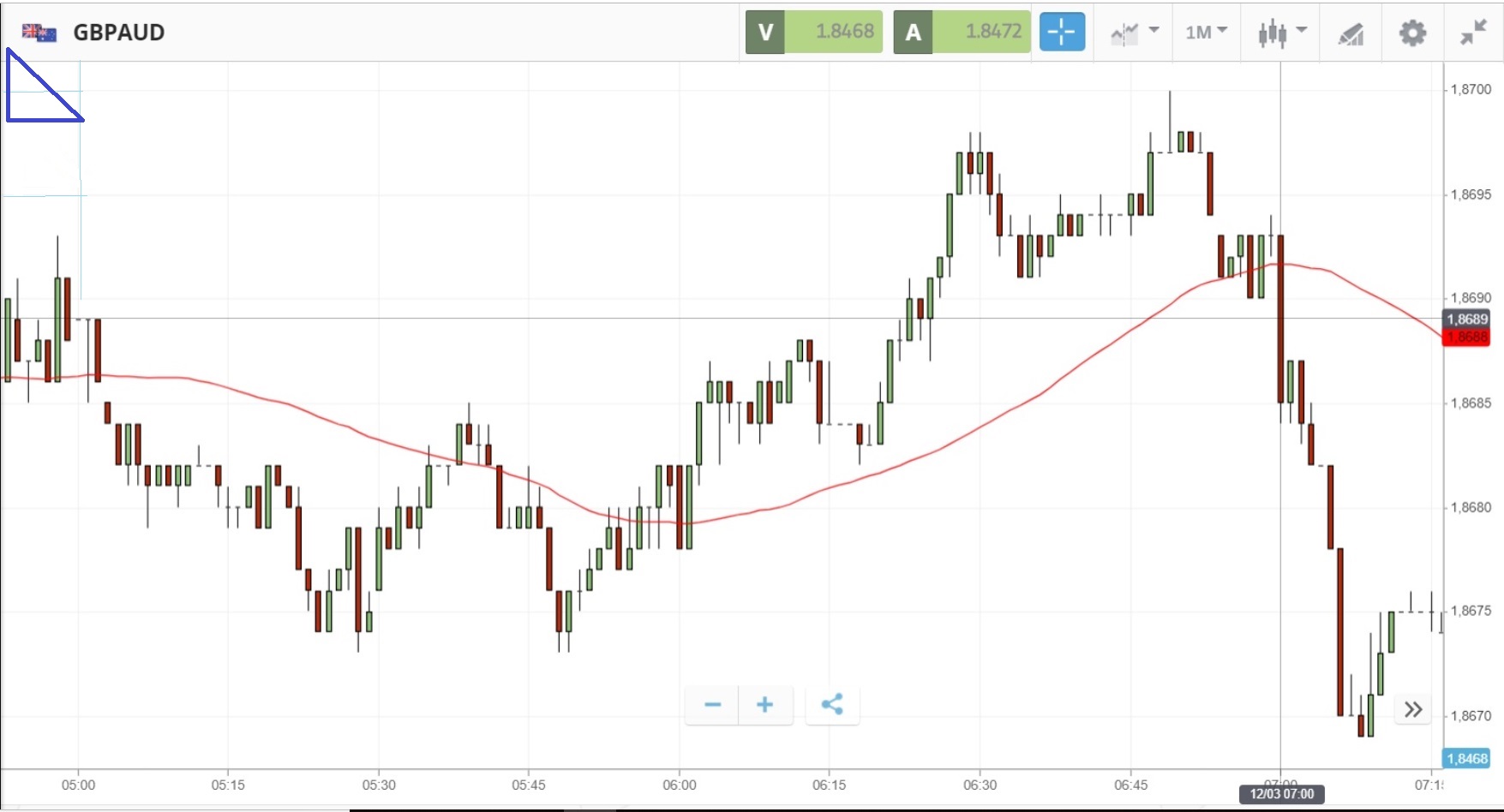Screen dimensions: 1504x812
Task: Click the 12/03 07:00 time marker
Action: point(1281,794)
